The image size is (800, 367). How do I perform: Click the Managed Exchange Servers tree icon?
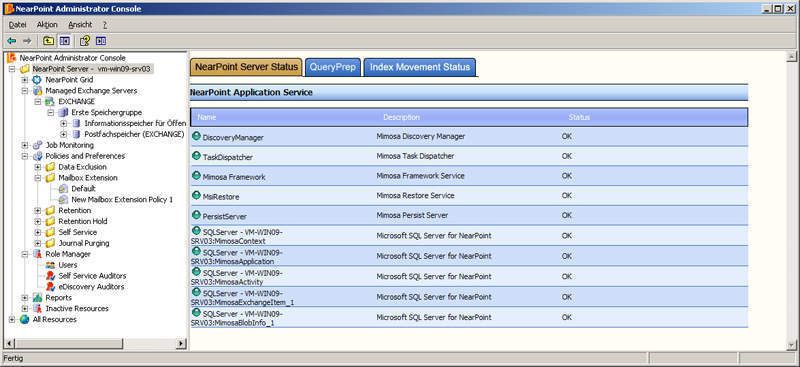click(37, 91)
